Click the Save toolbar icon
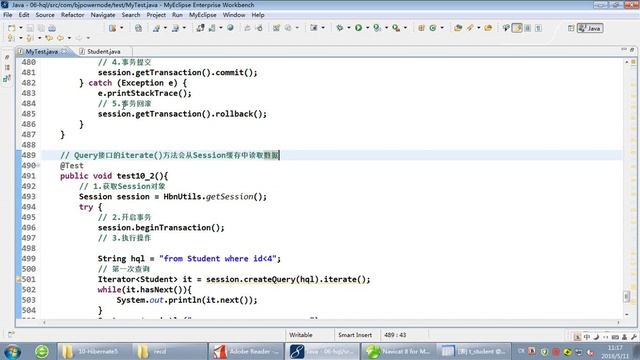This screenshot has height=360, width=640. coord(30,28)
